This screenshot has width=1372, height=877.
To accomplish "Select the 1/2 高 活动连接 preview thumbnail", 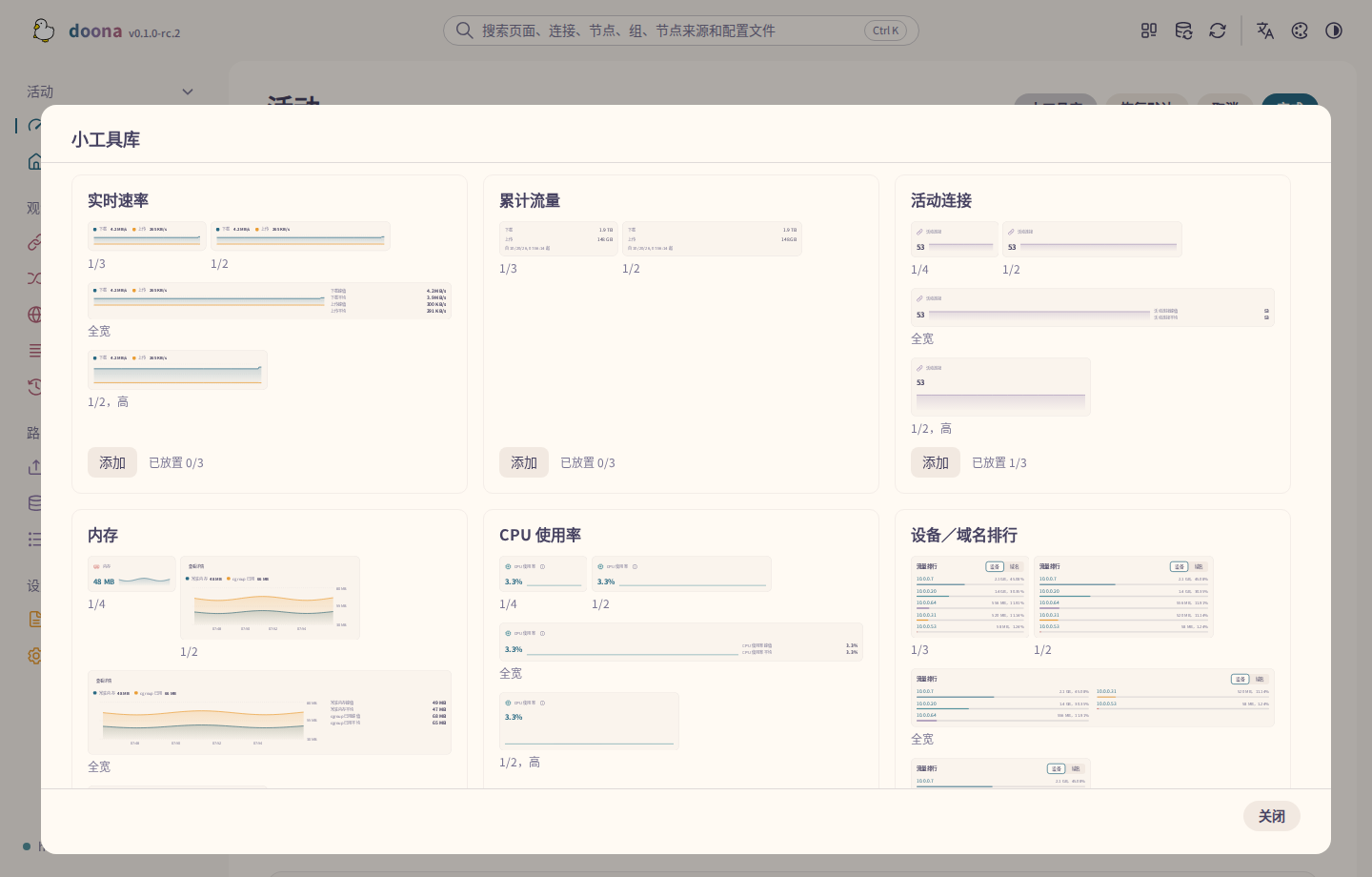I will [1000, 387].
